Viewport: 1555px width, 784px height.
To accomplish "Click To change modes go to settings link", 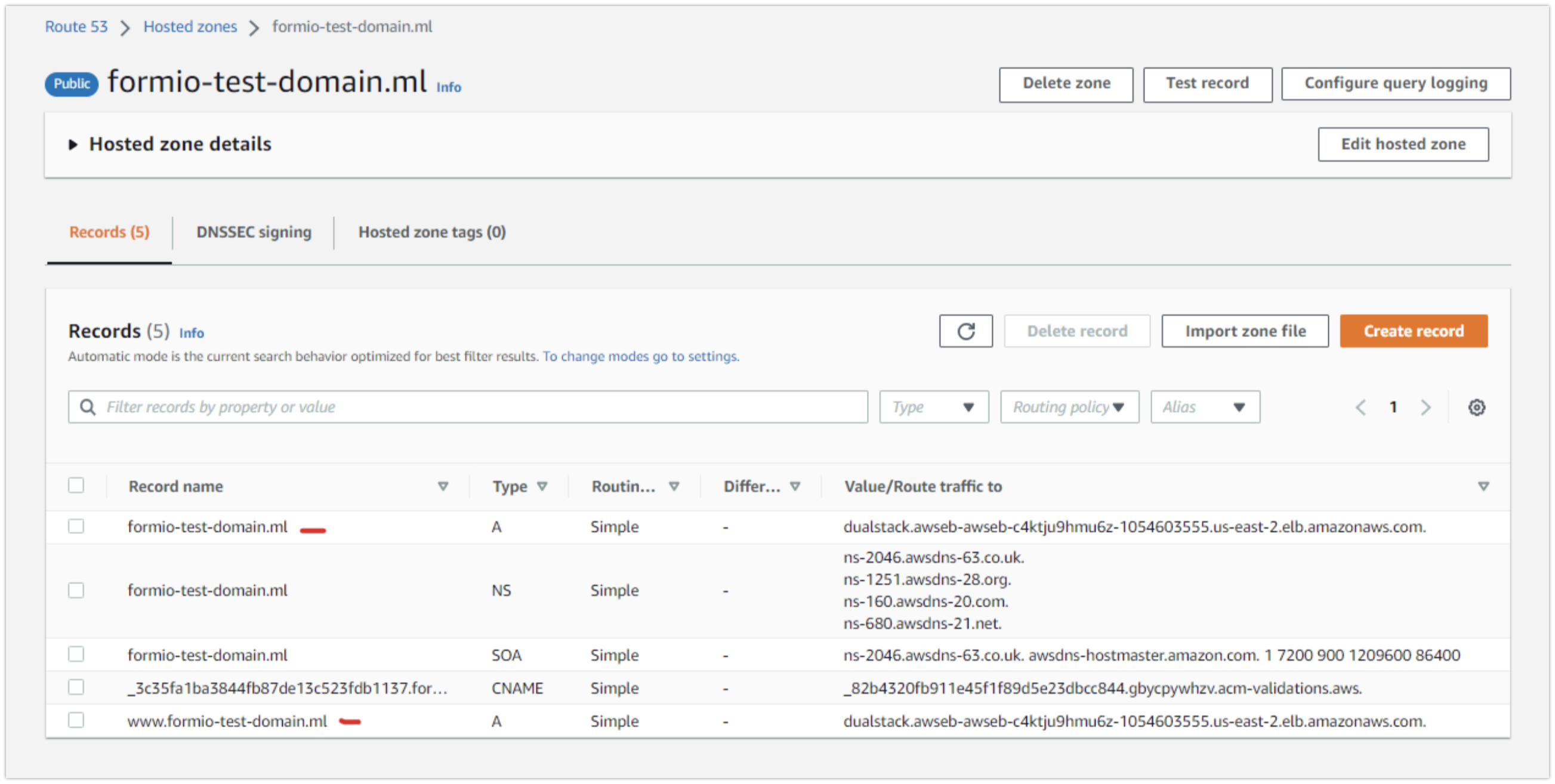I will pos(640,357).
